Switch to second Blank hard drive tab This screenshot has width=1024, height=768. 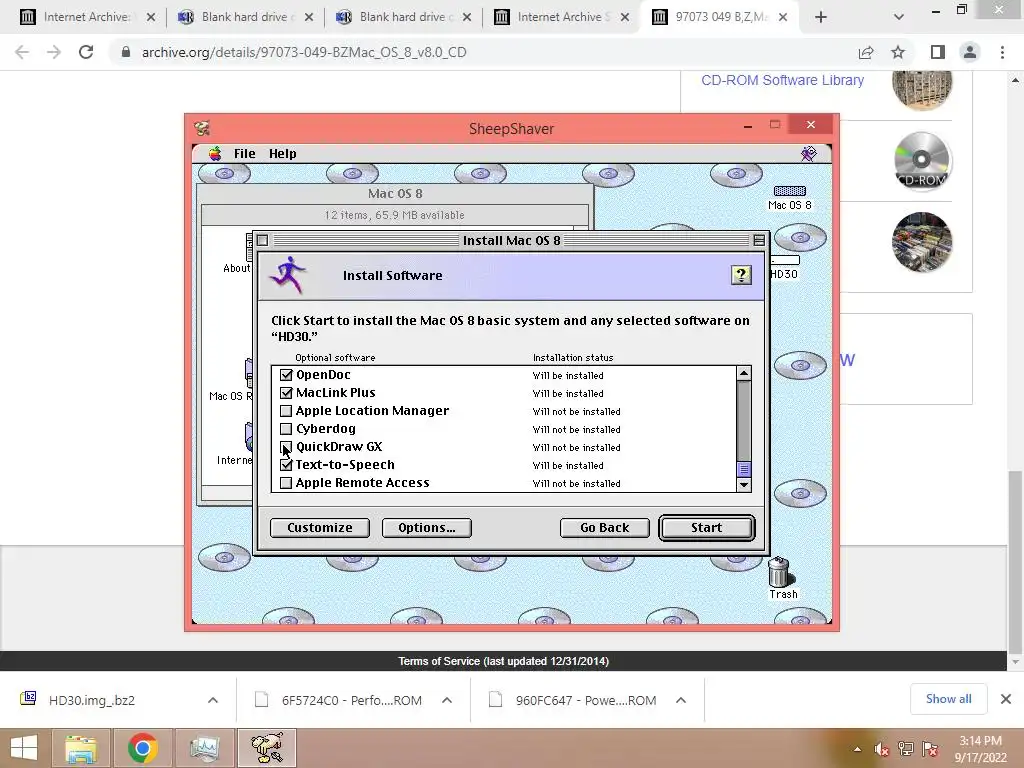coord(402,17)
